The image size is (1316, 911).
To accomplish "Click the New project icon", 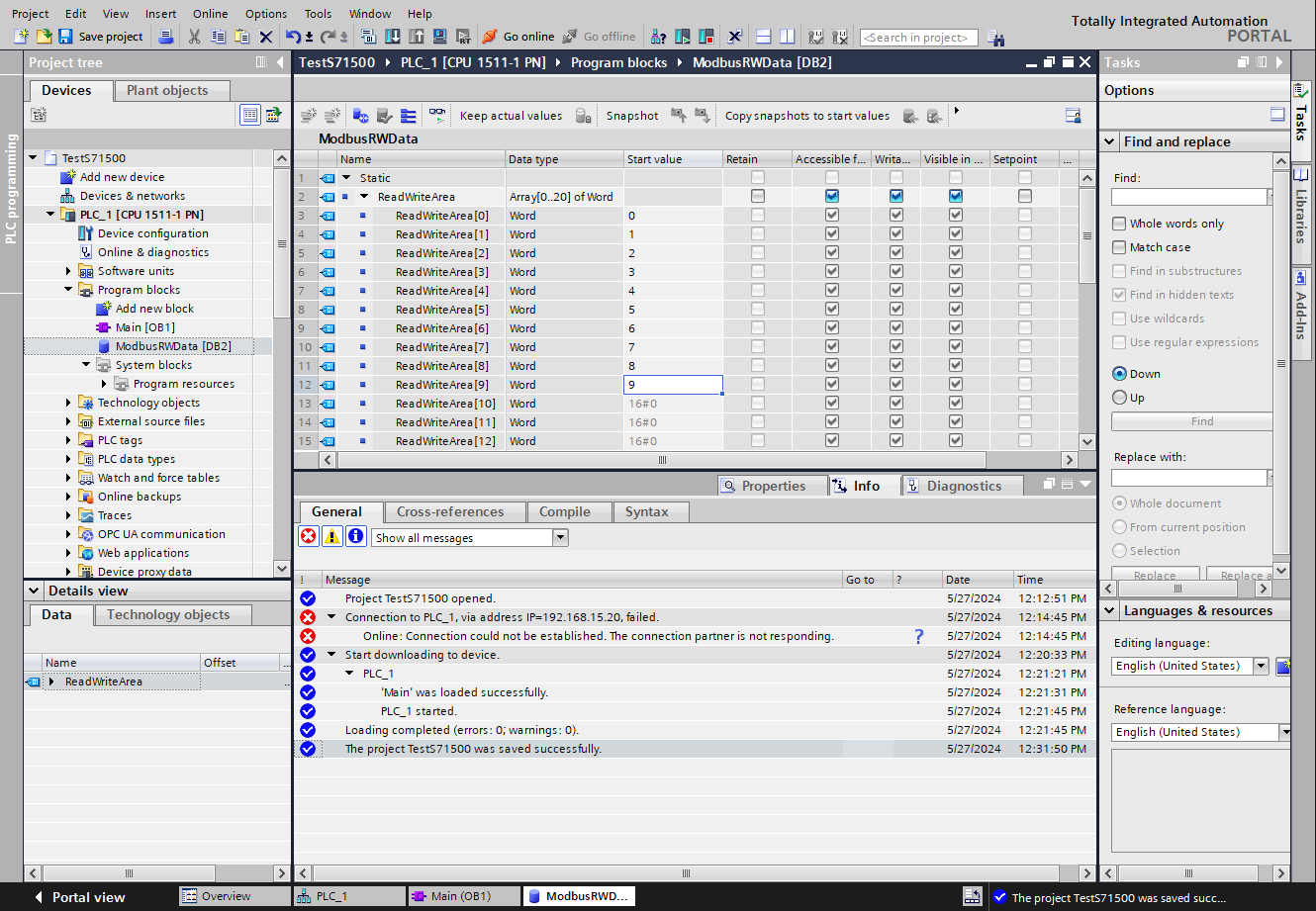I will coord(21,37).
